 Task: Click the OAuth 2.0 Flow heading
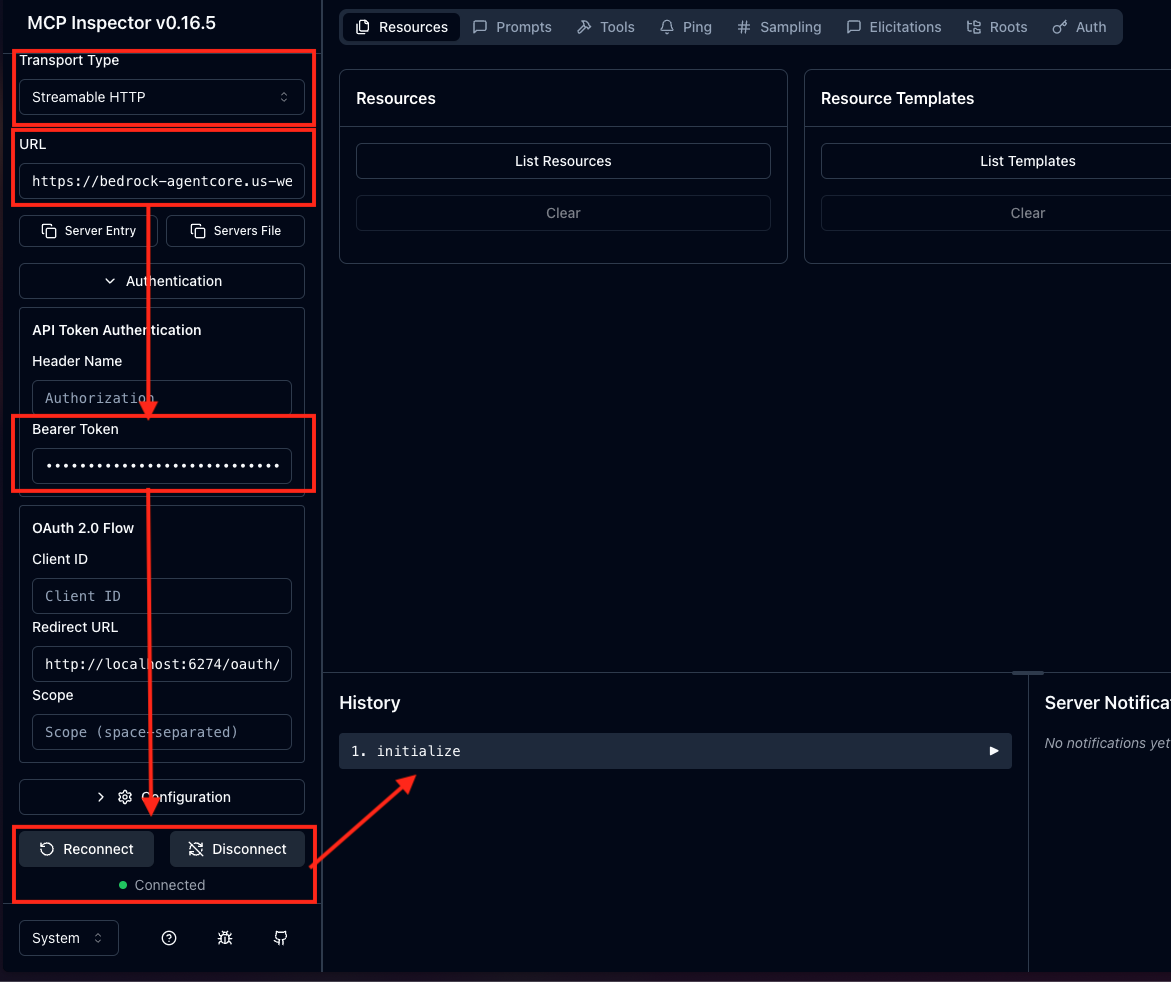(x=83, y=528)
